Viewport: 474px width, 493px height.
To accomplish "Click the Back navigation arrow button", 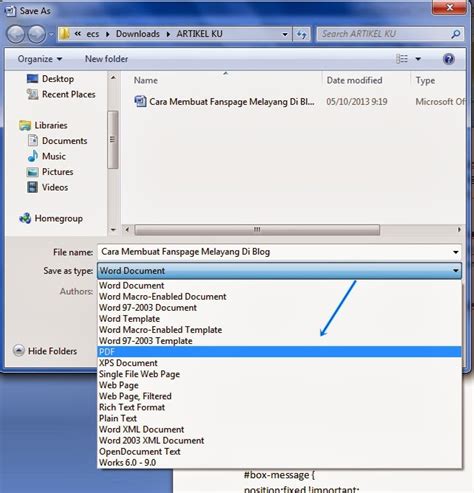I will [16, 34].
